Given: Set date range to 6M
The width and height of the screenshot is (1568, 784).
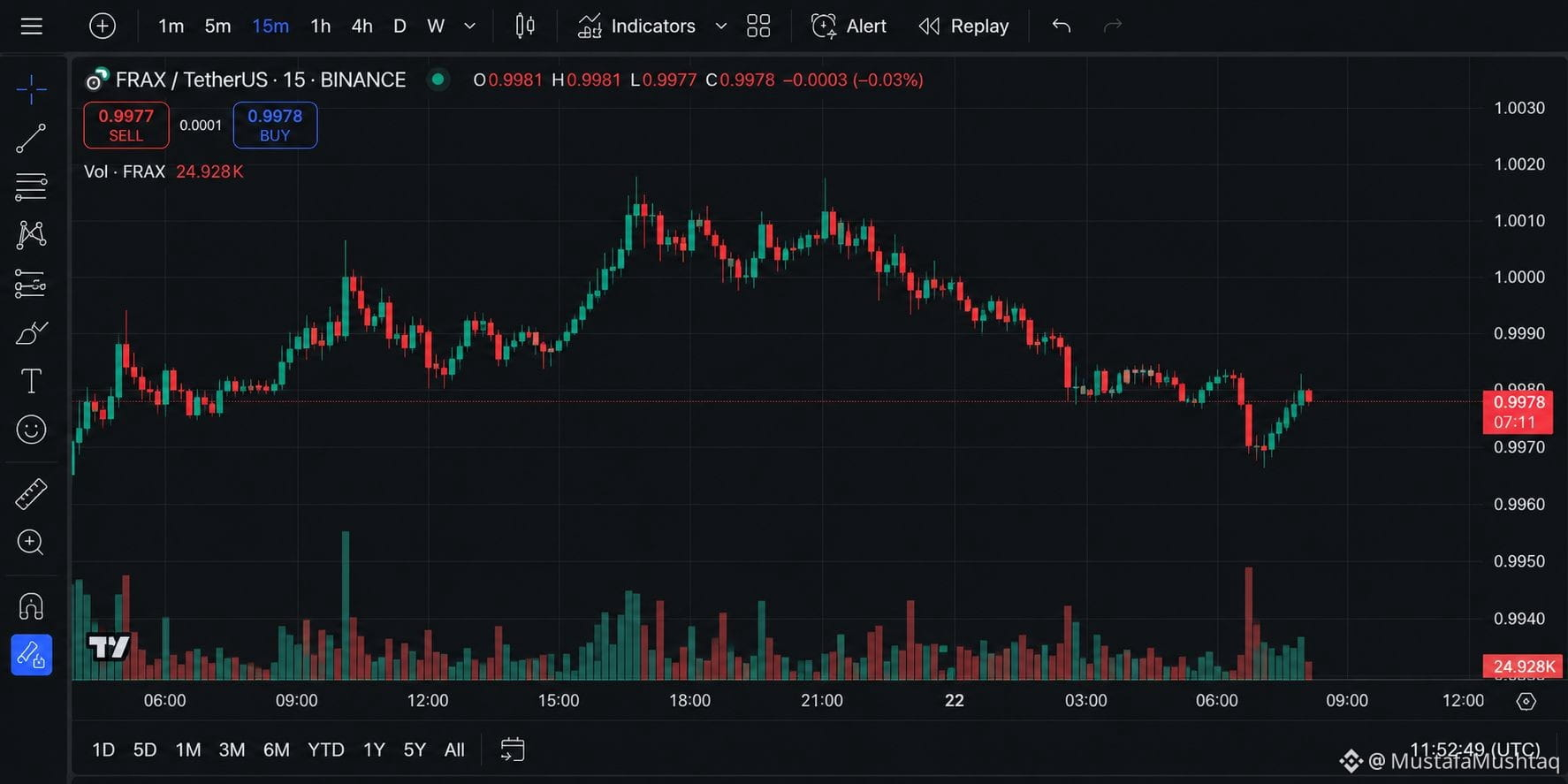Looking at the screenshot, I should coord(277,750).
